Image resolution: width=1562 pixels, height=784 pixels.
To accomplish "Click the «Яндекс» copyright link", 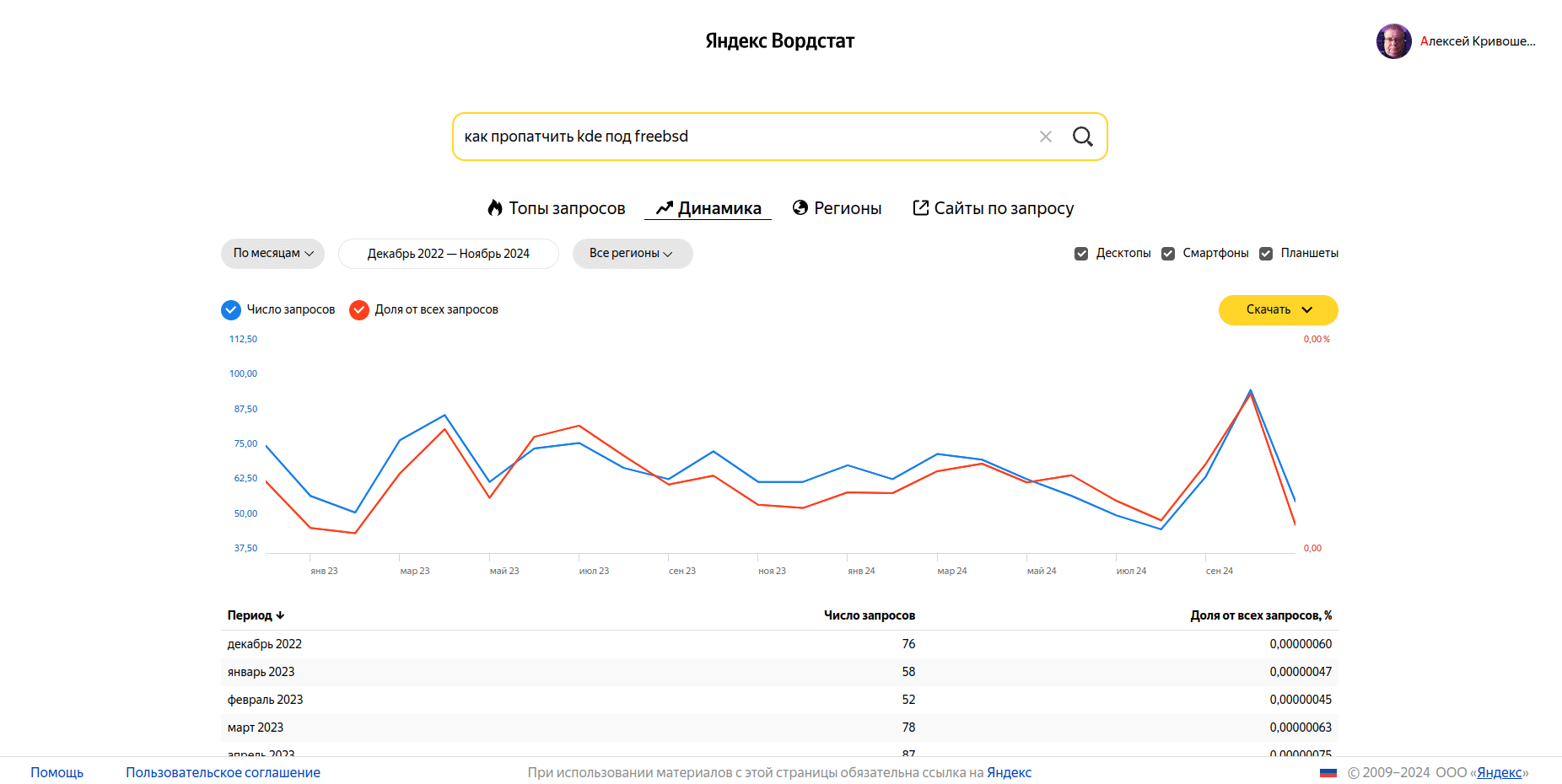I will (1500, 772).
